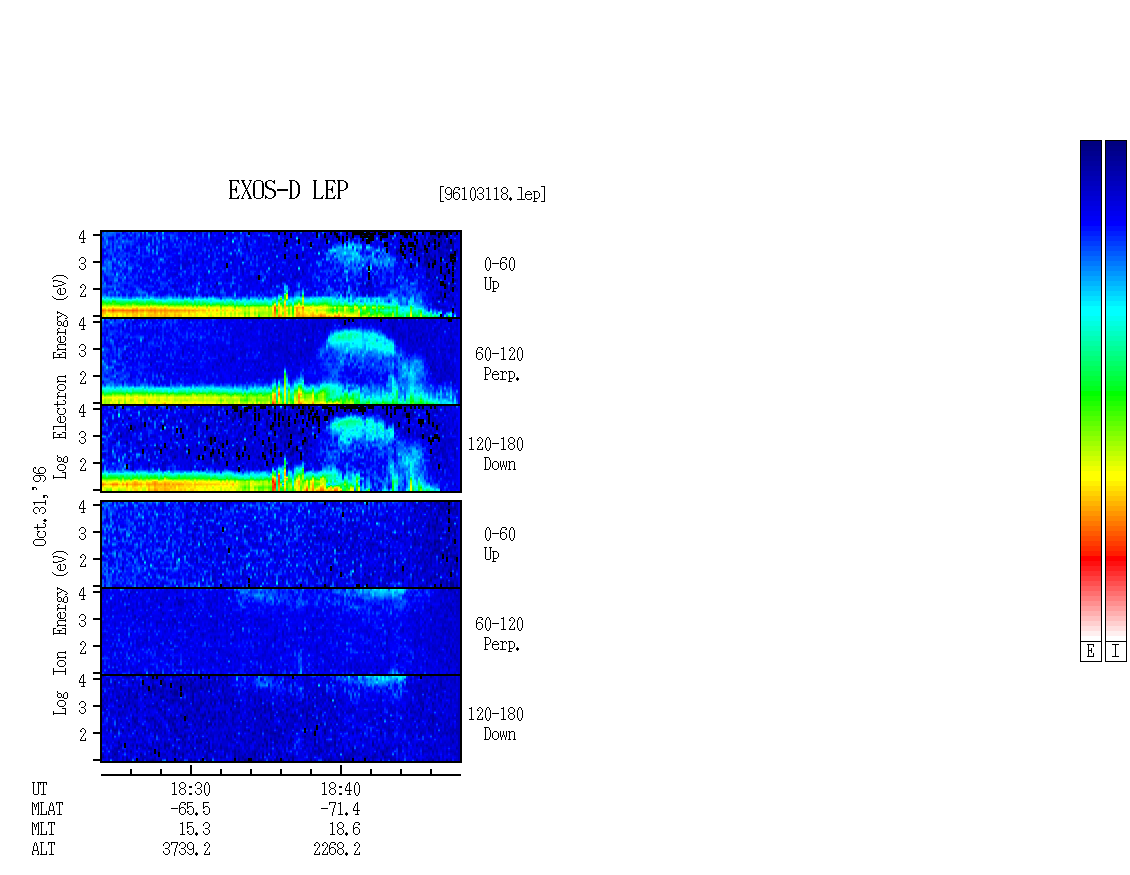This screenshot has width=1130, height=875.
Task: Click the MLAT row label
Action: point(47,809)
